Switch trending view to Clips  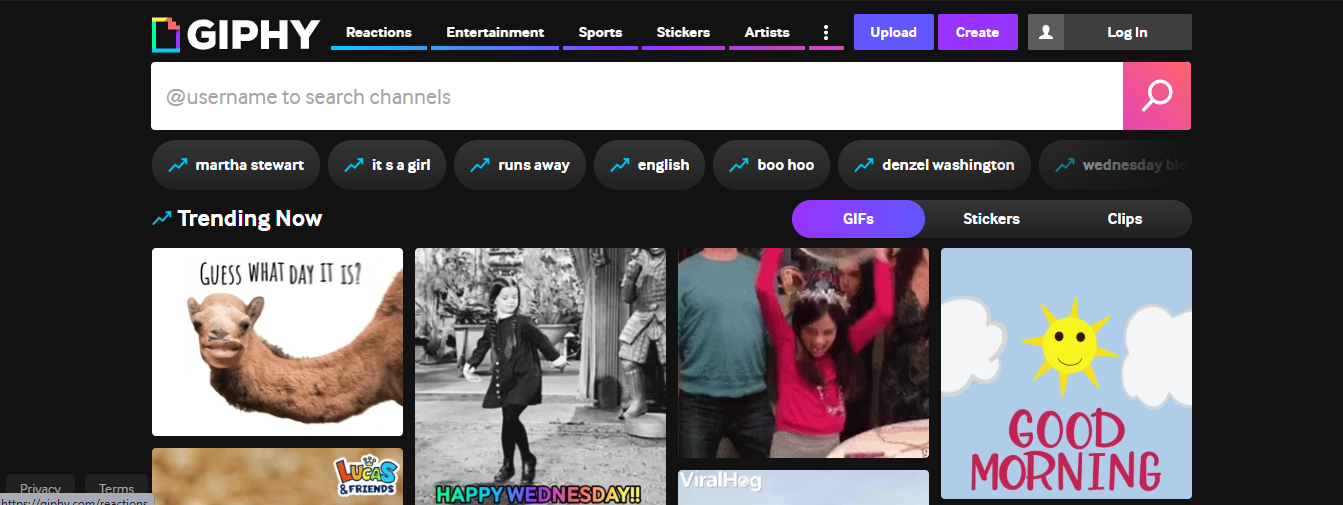pos(1124,219)
